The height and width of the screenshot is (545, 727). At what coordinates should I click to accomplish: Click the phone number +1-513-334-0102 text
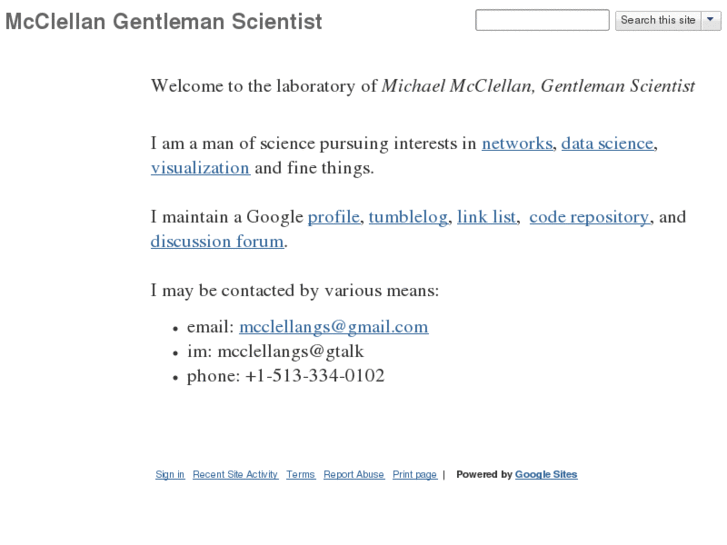[314, 376]
